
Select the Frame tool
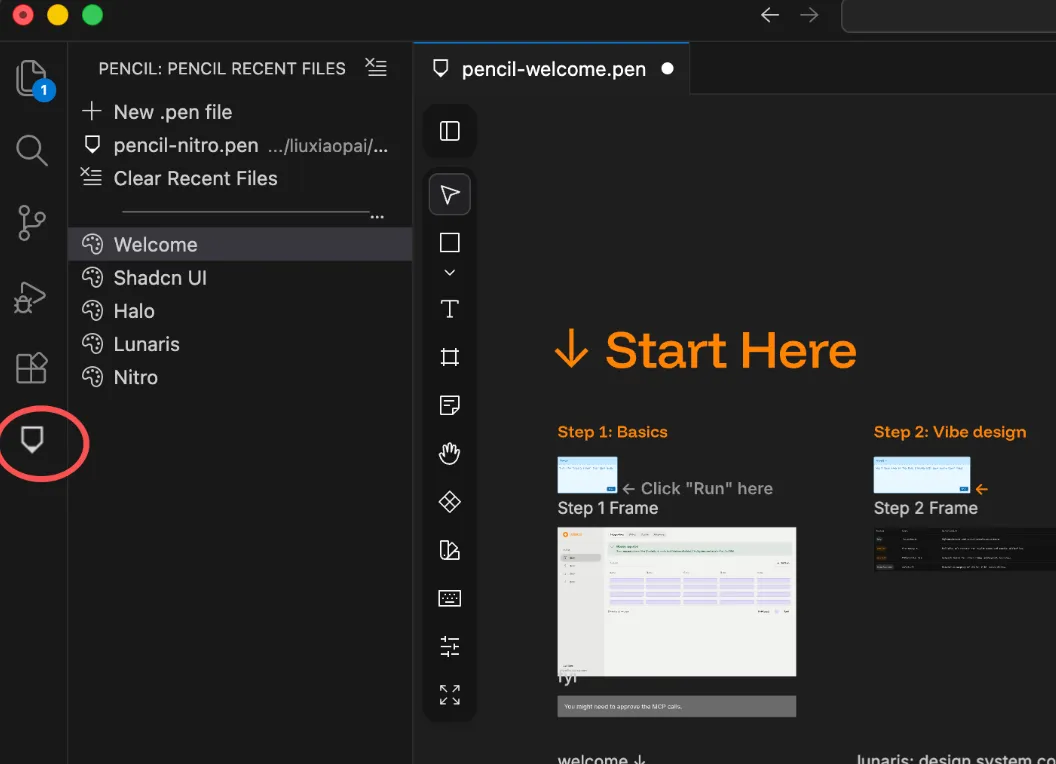point(449,357)
